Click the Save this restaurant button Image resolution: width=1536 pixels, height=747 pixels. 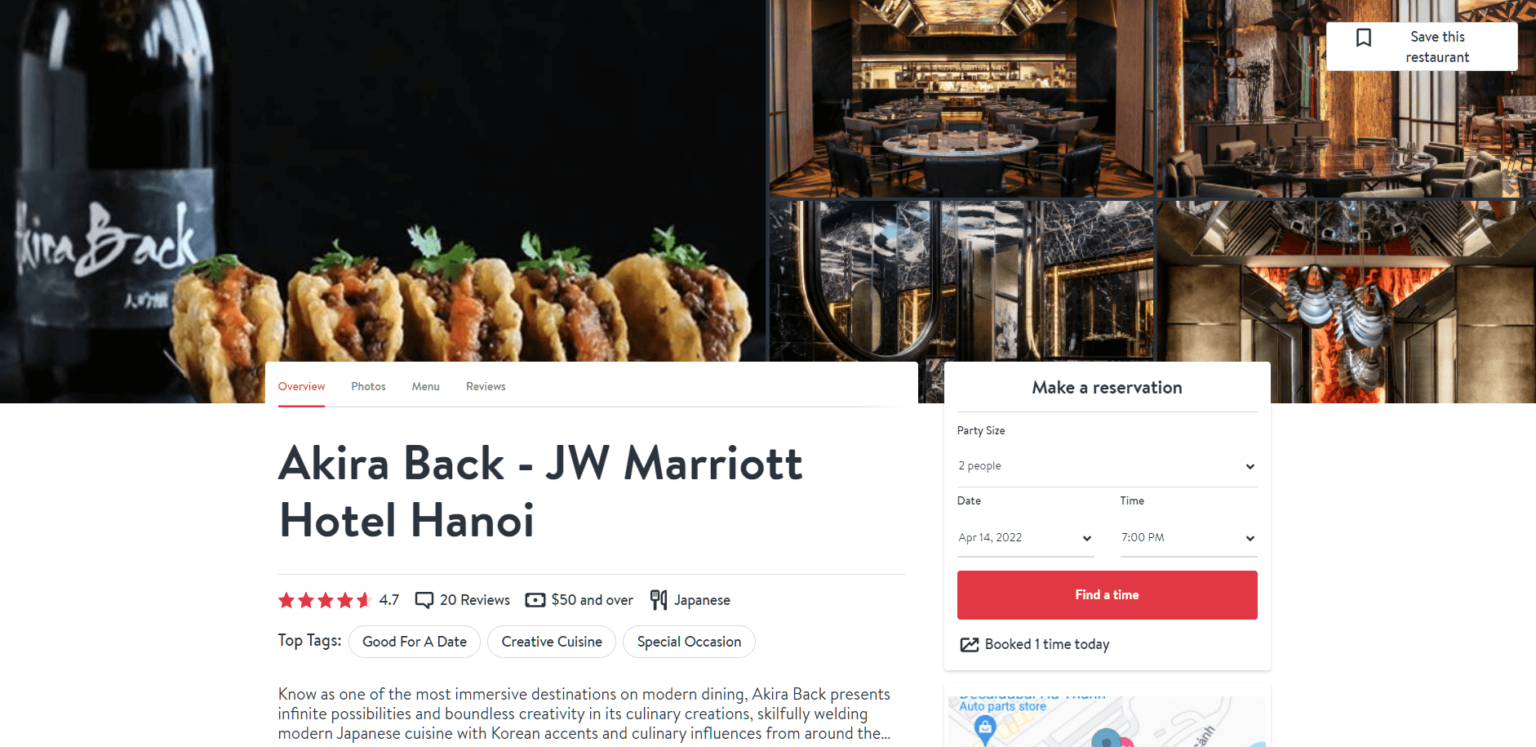(1422, 47)
